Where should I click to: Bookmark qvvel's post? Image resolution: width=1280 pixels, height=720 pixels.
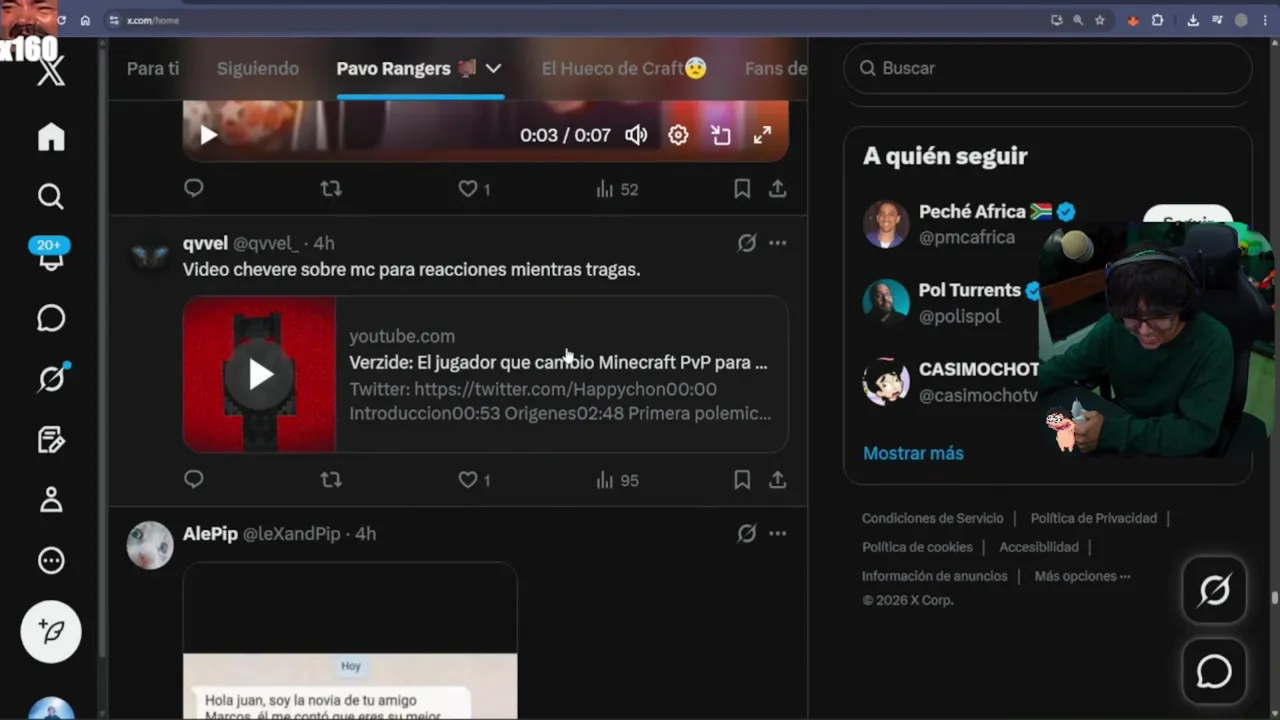[742, 480]
